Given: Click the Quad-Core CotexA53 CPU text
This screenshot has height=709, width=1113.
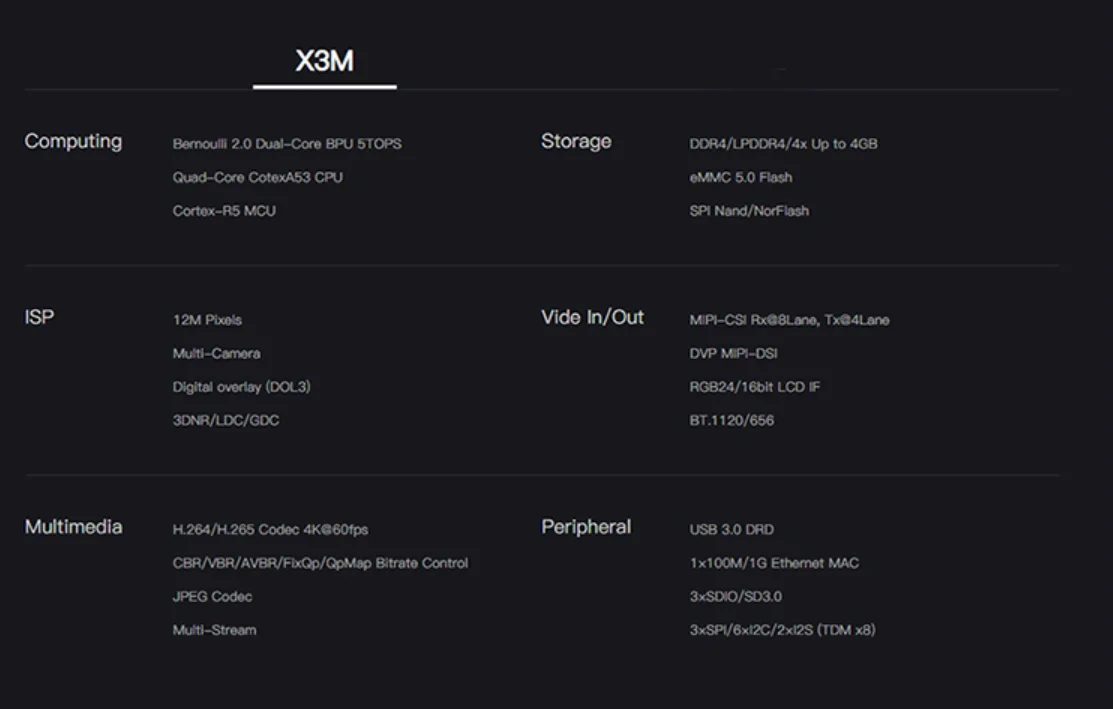Looking at the screenshot, I should [258, 178].
